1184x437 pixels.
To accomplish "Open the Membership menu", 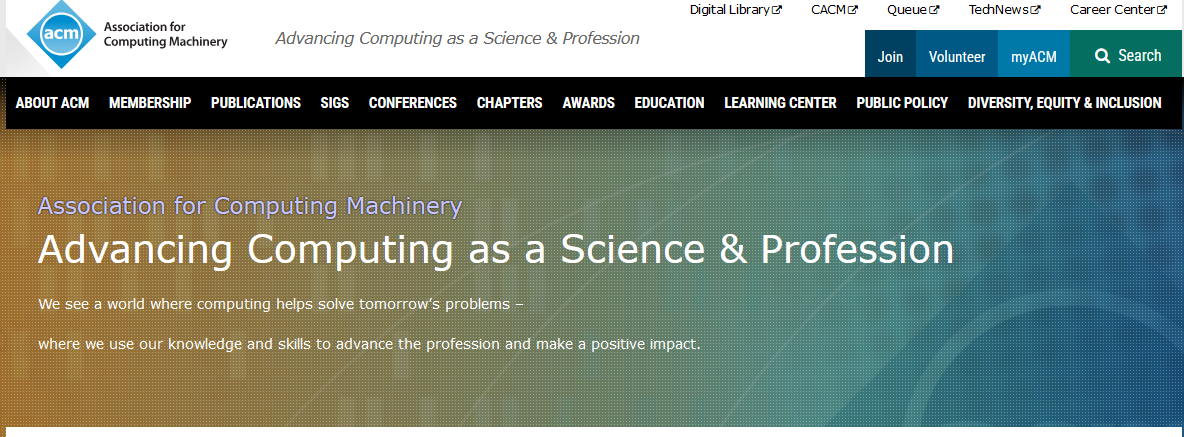I will 150,103.
